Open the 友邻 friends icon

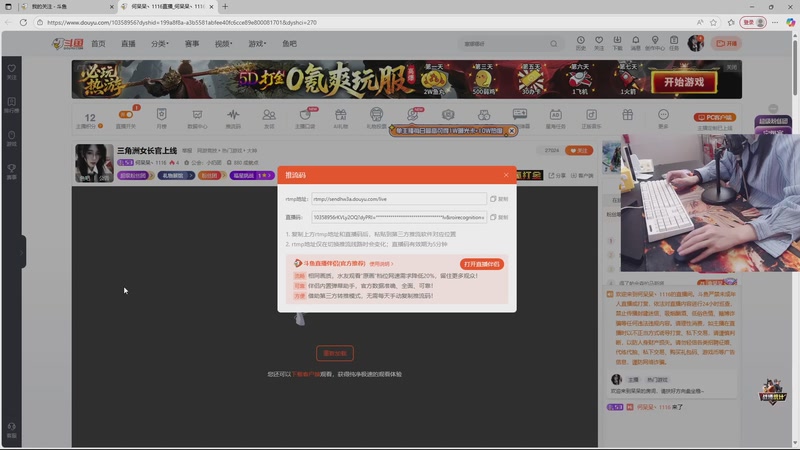[x=269, y=118]
